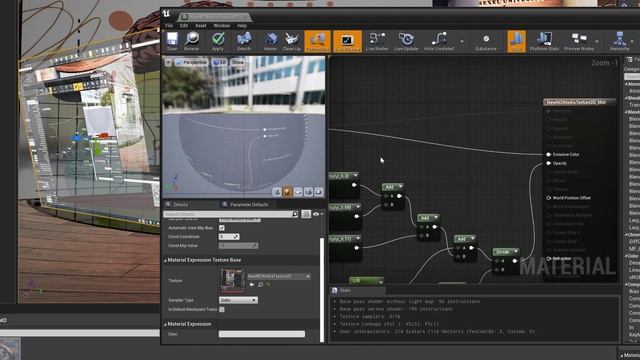Click the property matrix grid icon
This screenshot has width=640, height=360.
tap(306, 214)
